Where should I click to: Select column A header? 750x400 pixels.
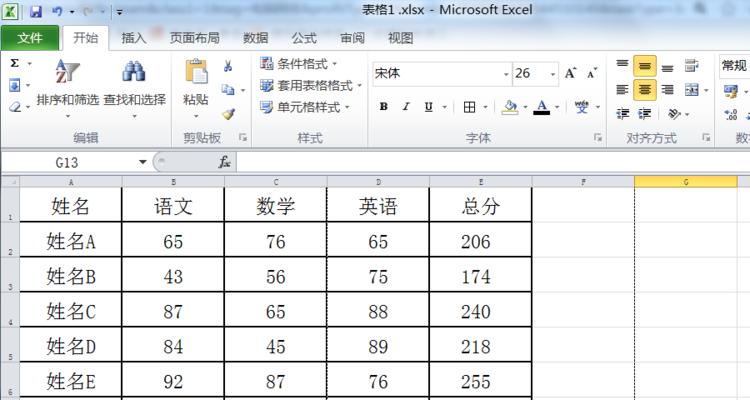(71, 182)
